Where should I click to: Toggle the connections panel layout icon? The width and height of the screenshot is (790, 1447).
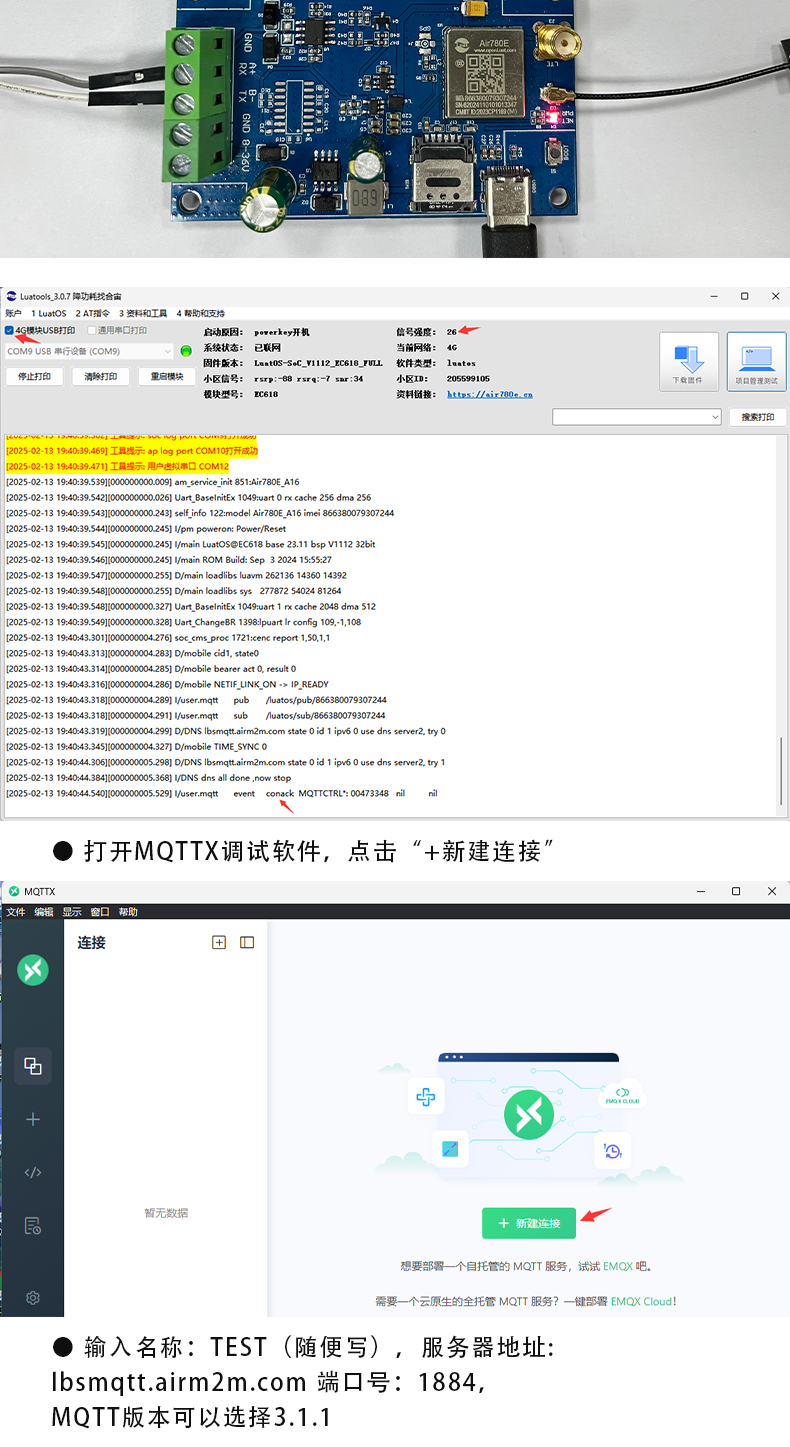[247, 942]
